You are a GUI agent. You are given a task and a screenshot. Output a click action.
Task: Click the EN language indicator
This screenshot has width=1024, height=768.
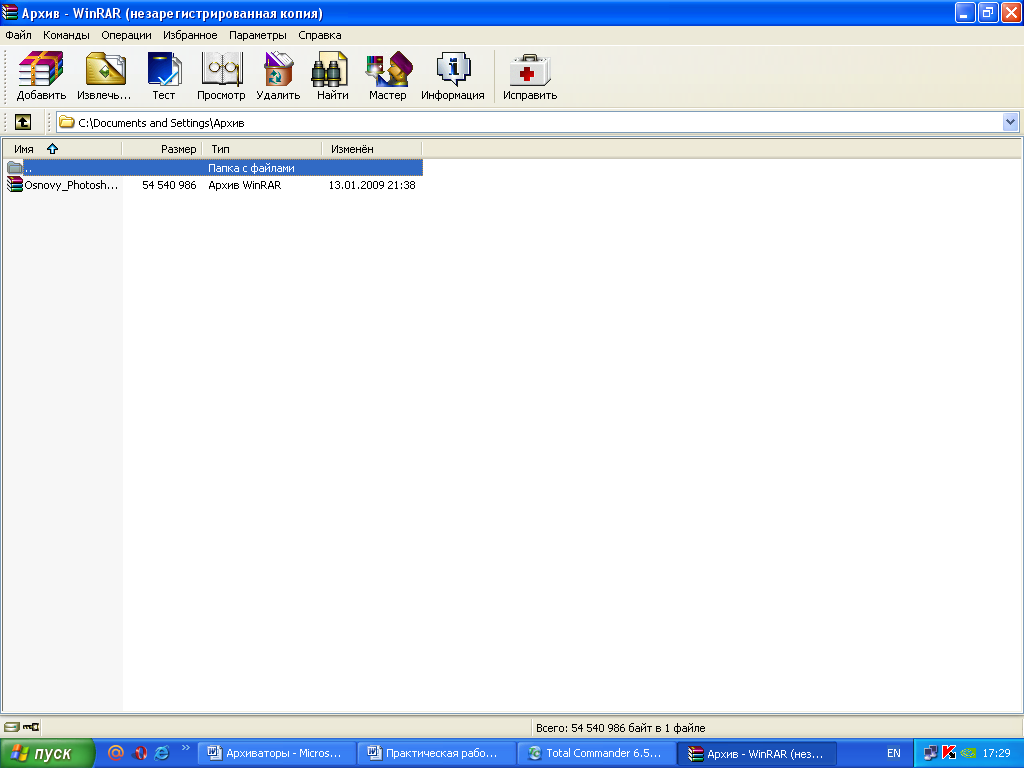point(893,753)
